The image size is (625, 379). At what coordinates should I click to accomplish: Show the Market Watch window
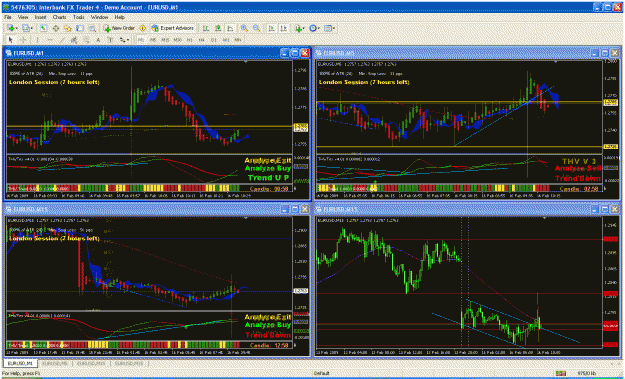pos(43,28)
